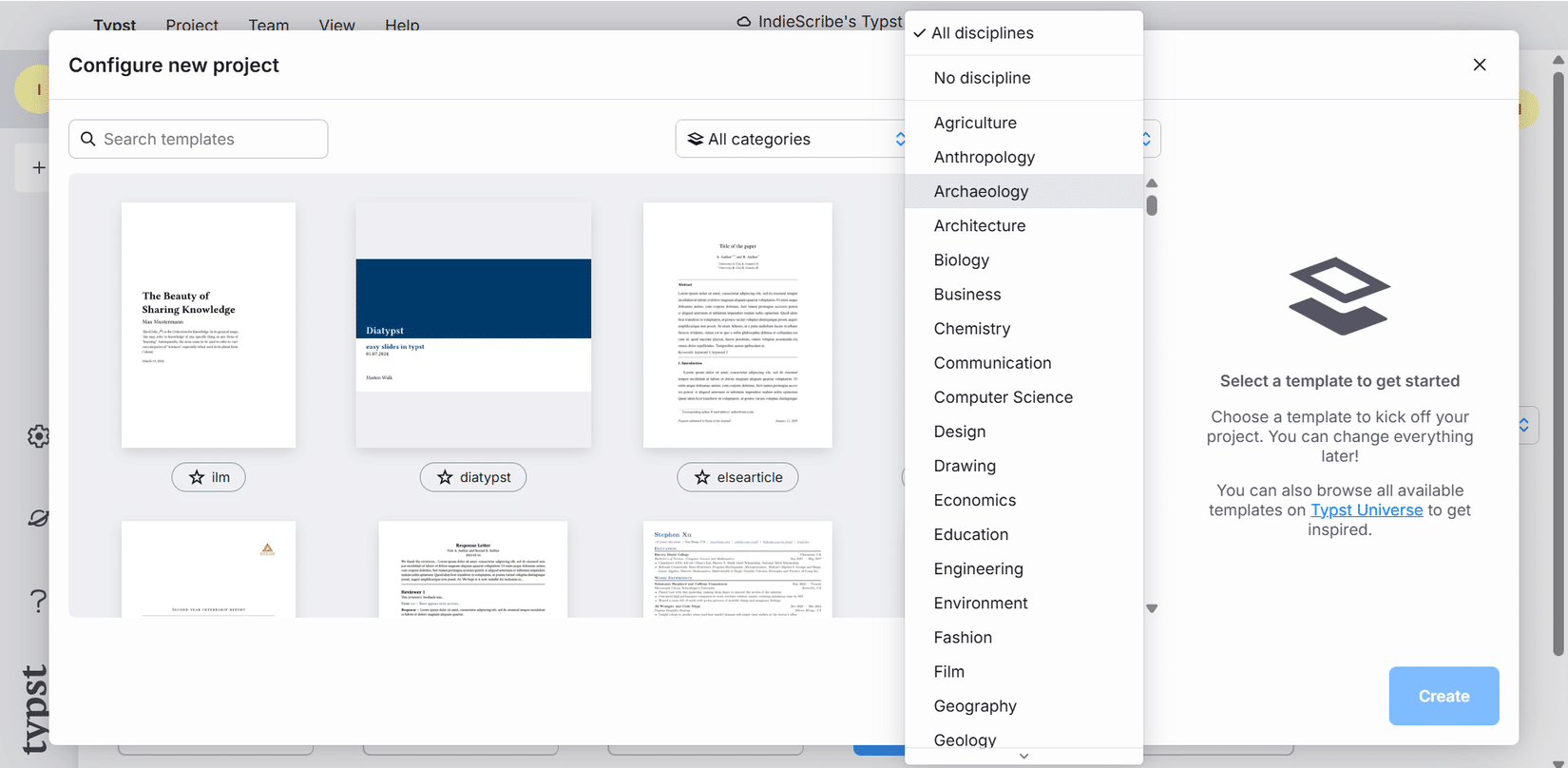Select Fashion discipline
1568x768 pixels.
[x=1023, y=636]
